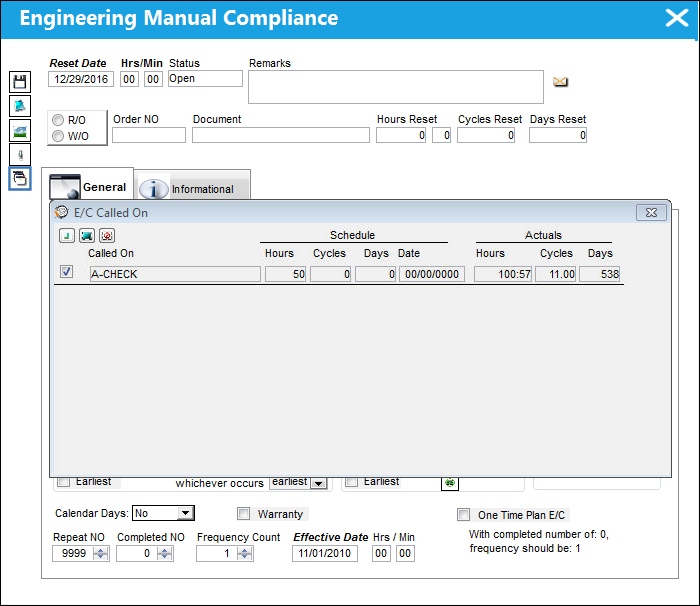This screenshot has height=606, width=700.
Task: Click the Reset Date minutes field
Action: click(153, 79)
